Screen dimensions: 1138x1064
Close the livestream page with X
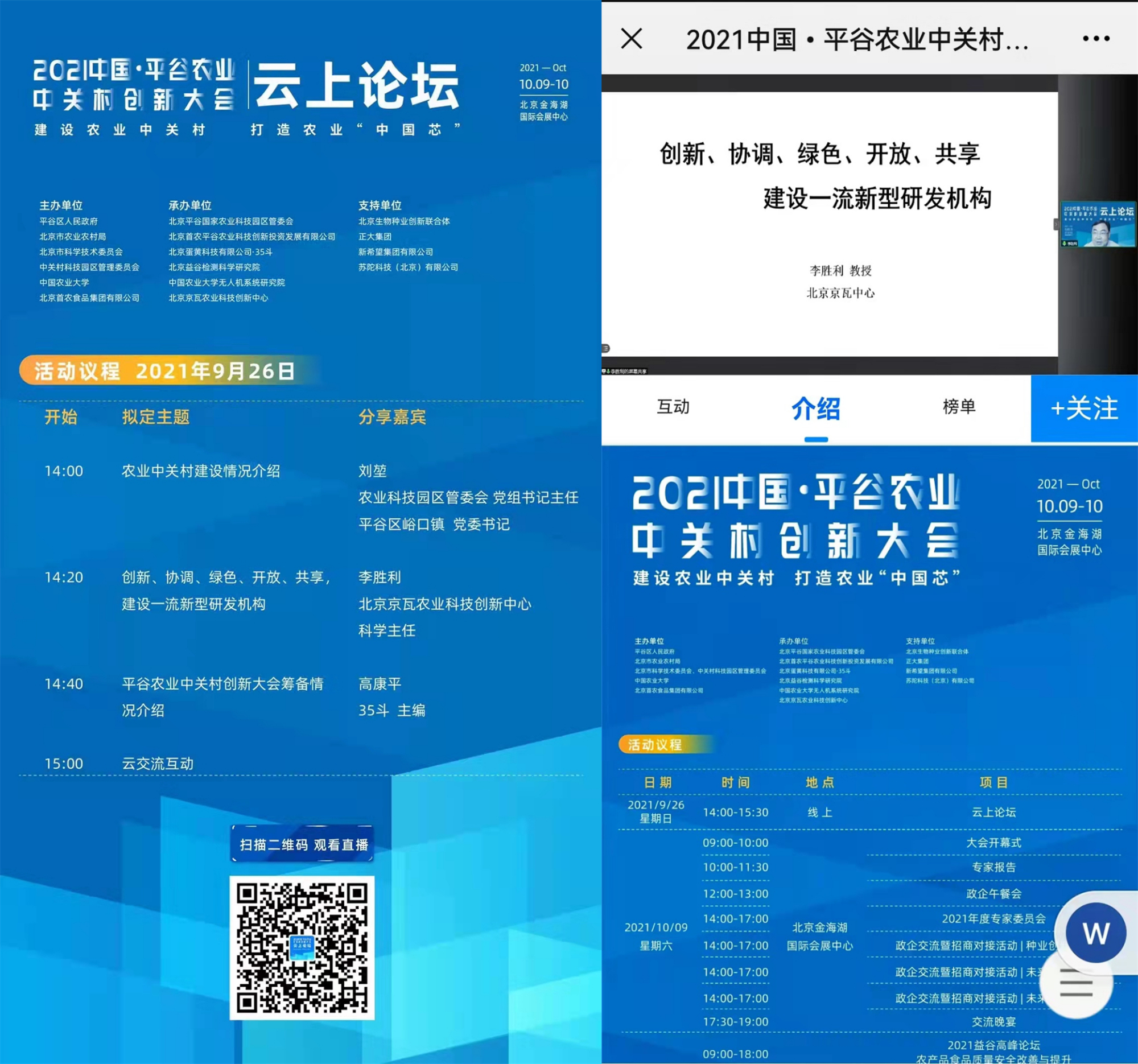tap(632, 39)
